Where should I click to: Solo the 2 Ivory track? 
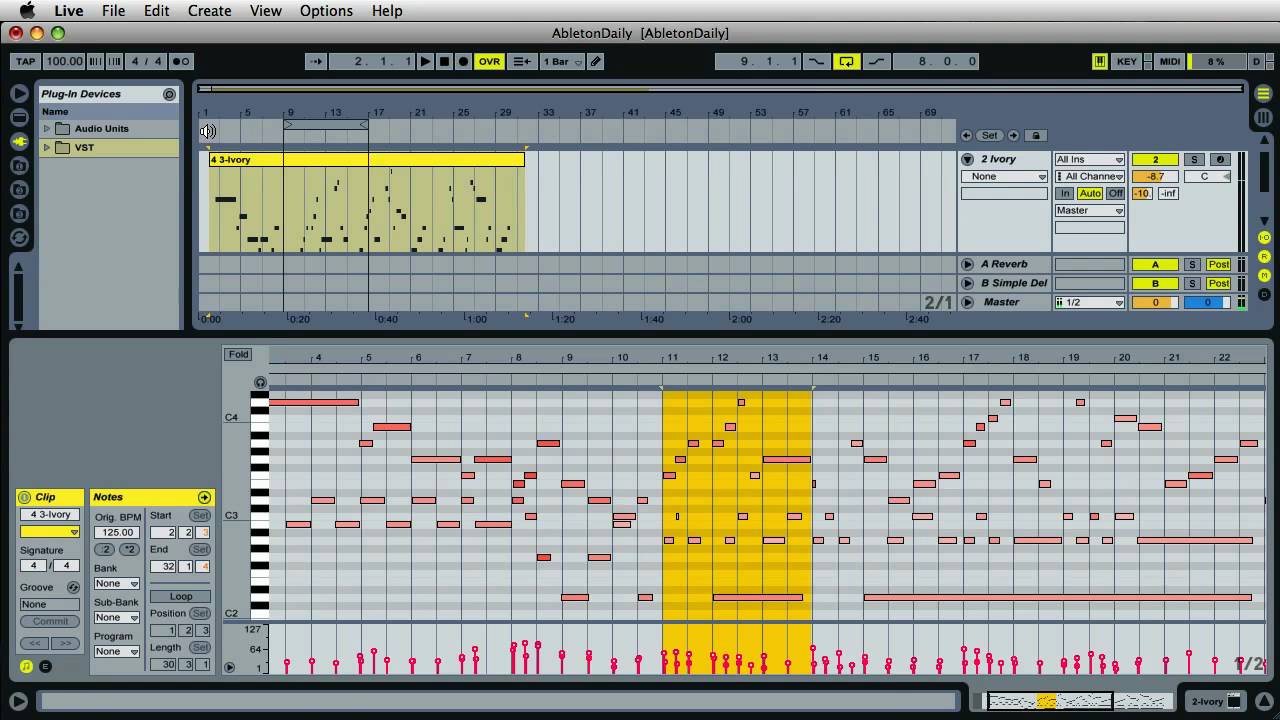coord(1193,159)
